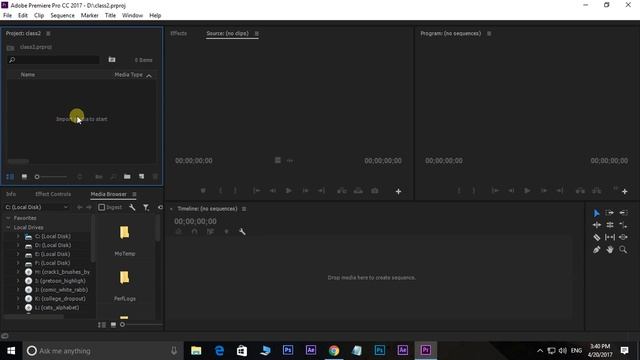Select the Zoom tool magnifier
This screenshot has height=360, width=640.
coord(623,249)
